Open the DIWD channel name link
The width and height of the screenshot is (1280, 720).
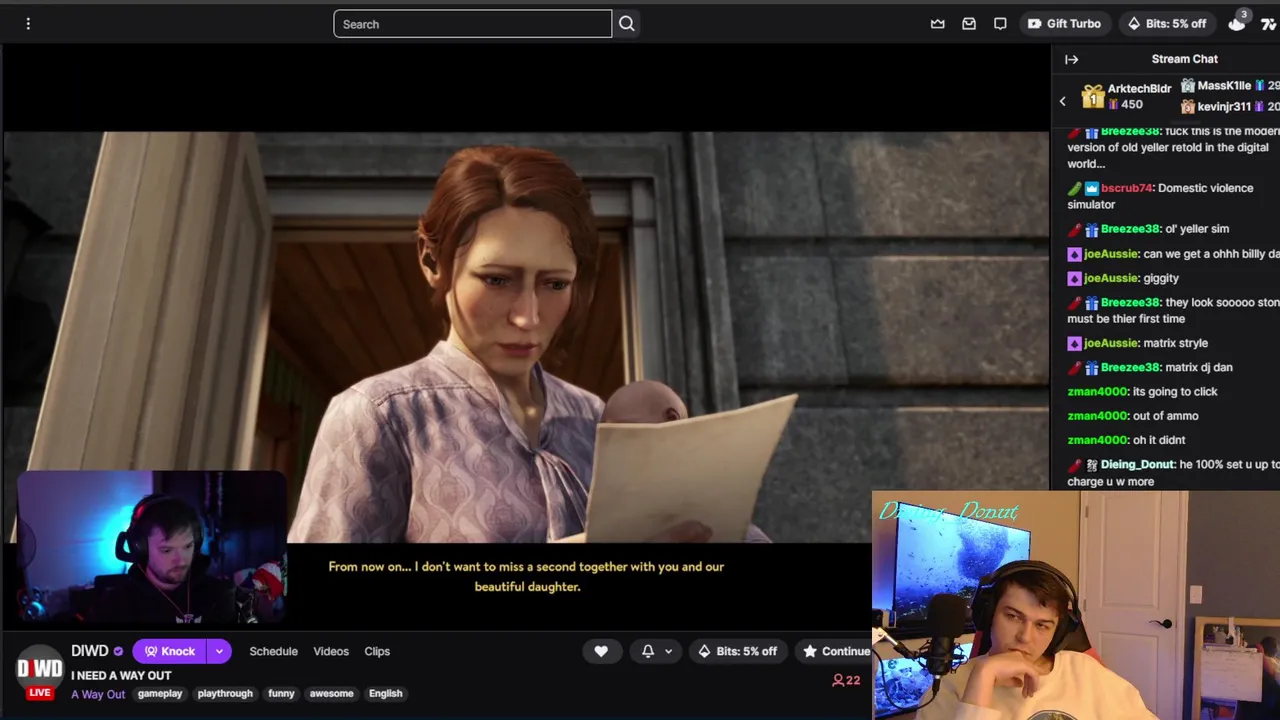(x=90, y=651)
